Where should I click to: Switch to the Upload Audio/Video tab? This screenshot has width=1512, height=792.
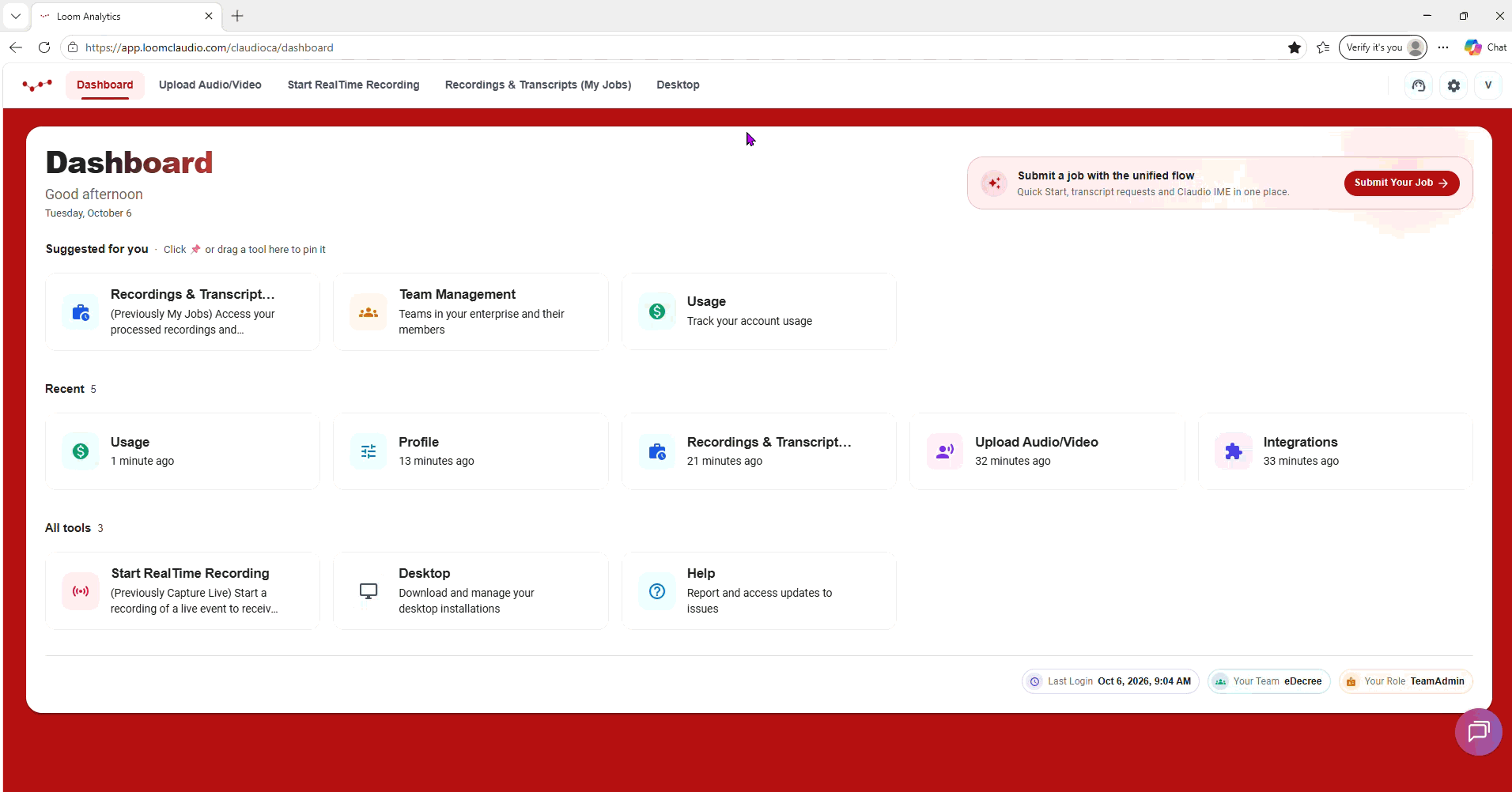click(x=210, y=85)
